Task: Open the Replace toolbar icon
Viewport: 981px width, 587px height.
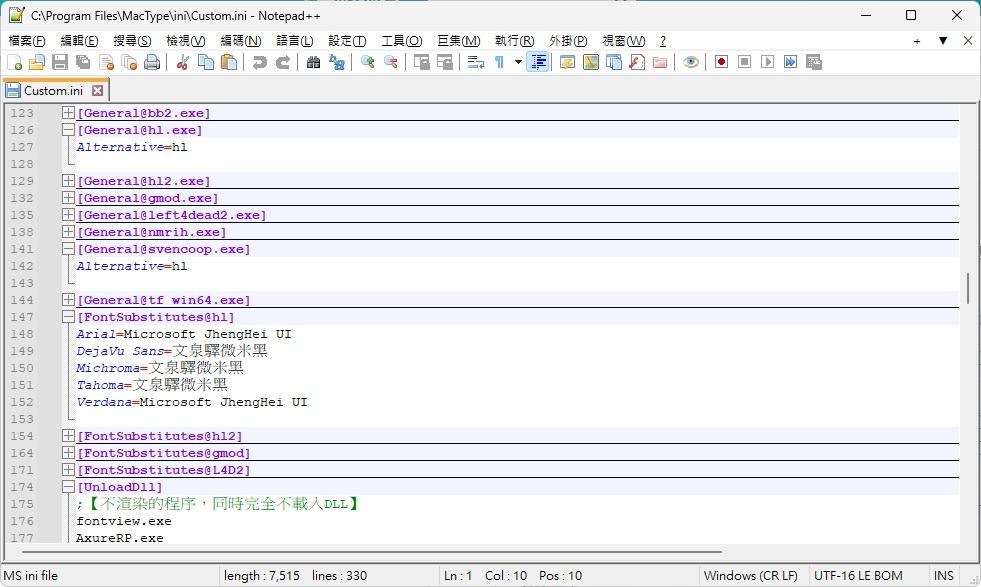Action: click(337, 62)
